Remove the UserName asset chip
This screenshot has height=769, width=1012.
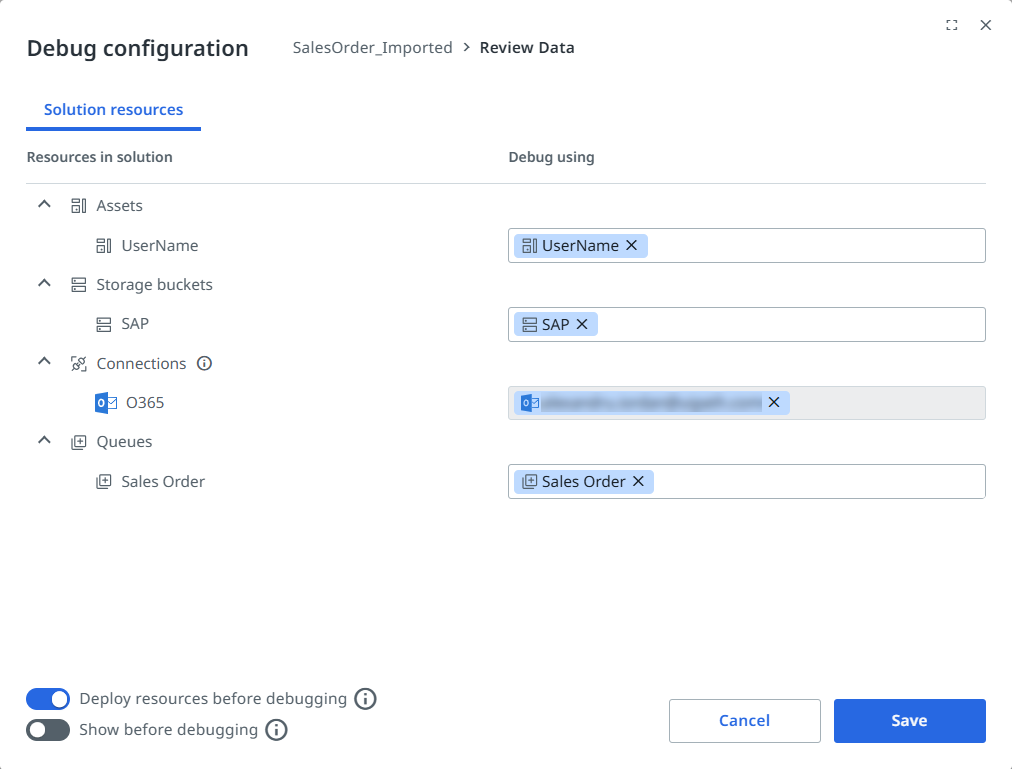click(631, 246)
